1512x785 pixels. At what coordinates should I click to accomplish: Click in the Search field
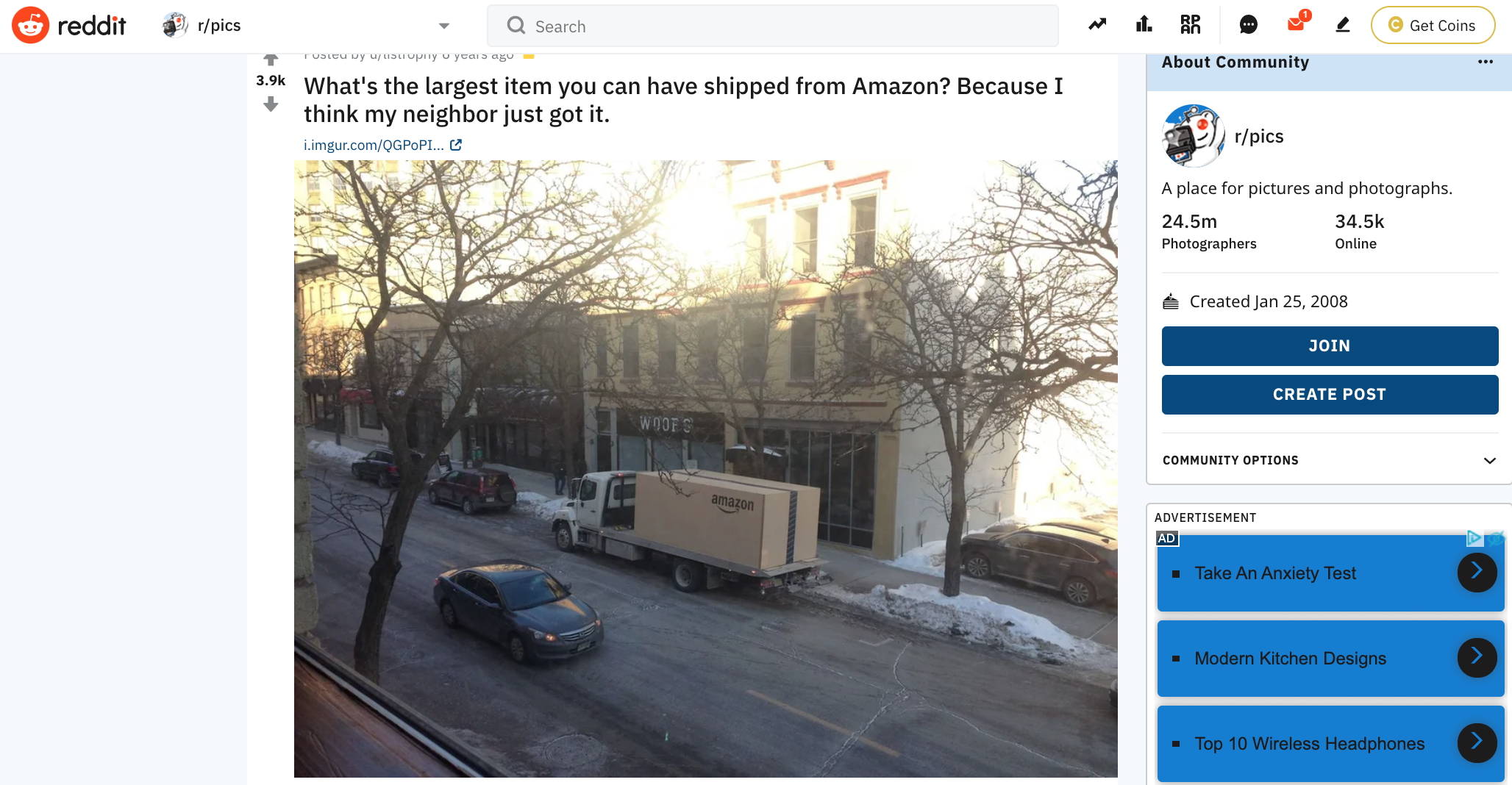coord(773,26)
